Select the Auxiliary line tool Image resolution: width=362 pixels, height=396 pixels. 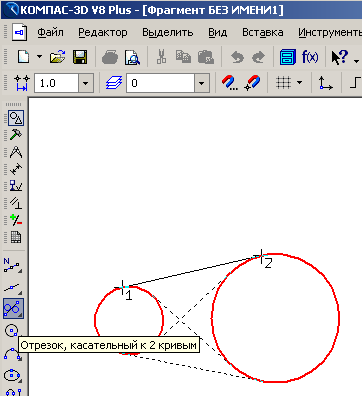[x=13, y=288]
